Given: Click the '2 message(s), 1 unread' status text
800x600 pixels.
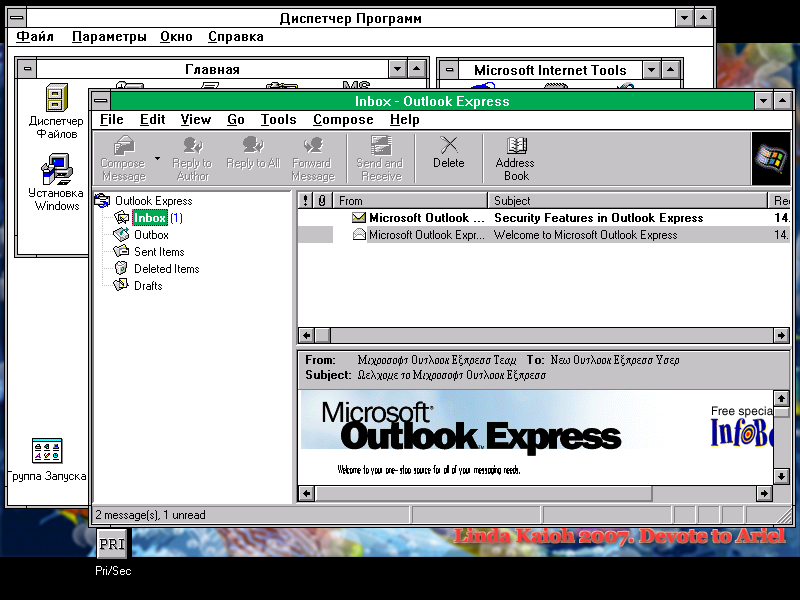Looking at the screenshot, I should (151, 515).
